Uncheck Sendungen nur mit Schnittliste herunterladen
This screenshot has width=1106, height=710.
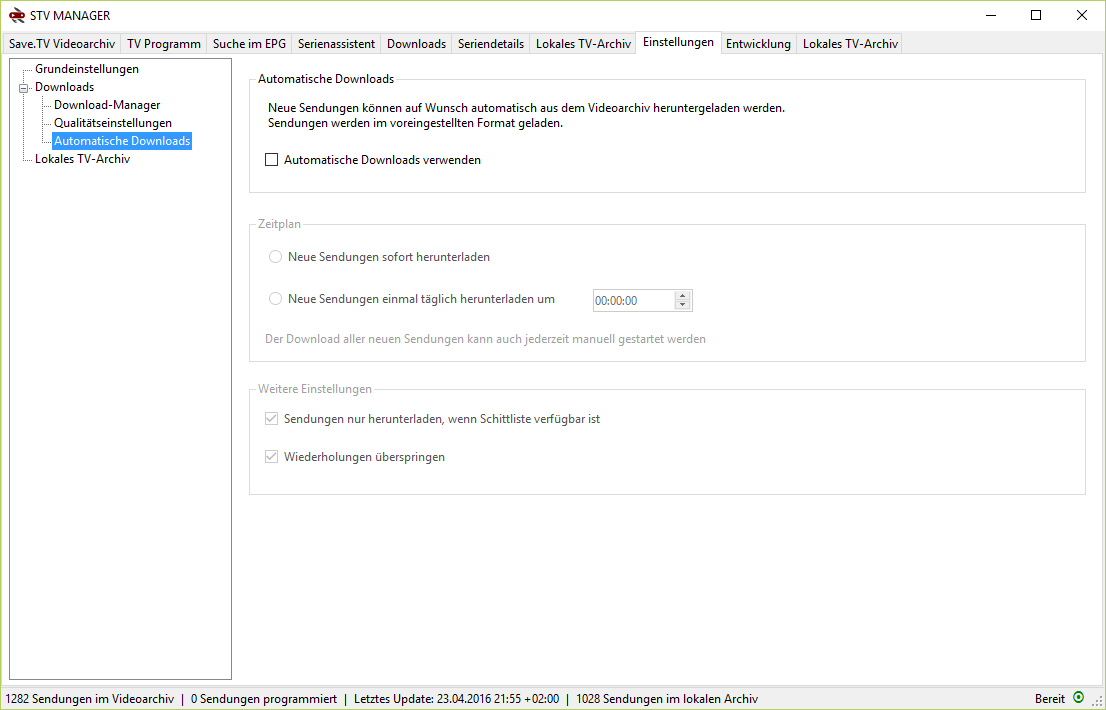[271, 419]
